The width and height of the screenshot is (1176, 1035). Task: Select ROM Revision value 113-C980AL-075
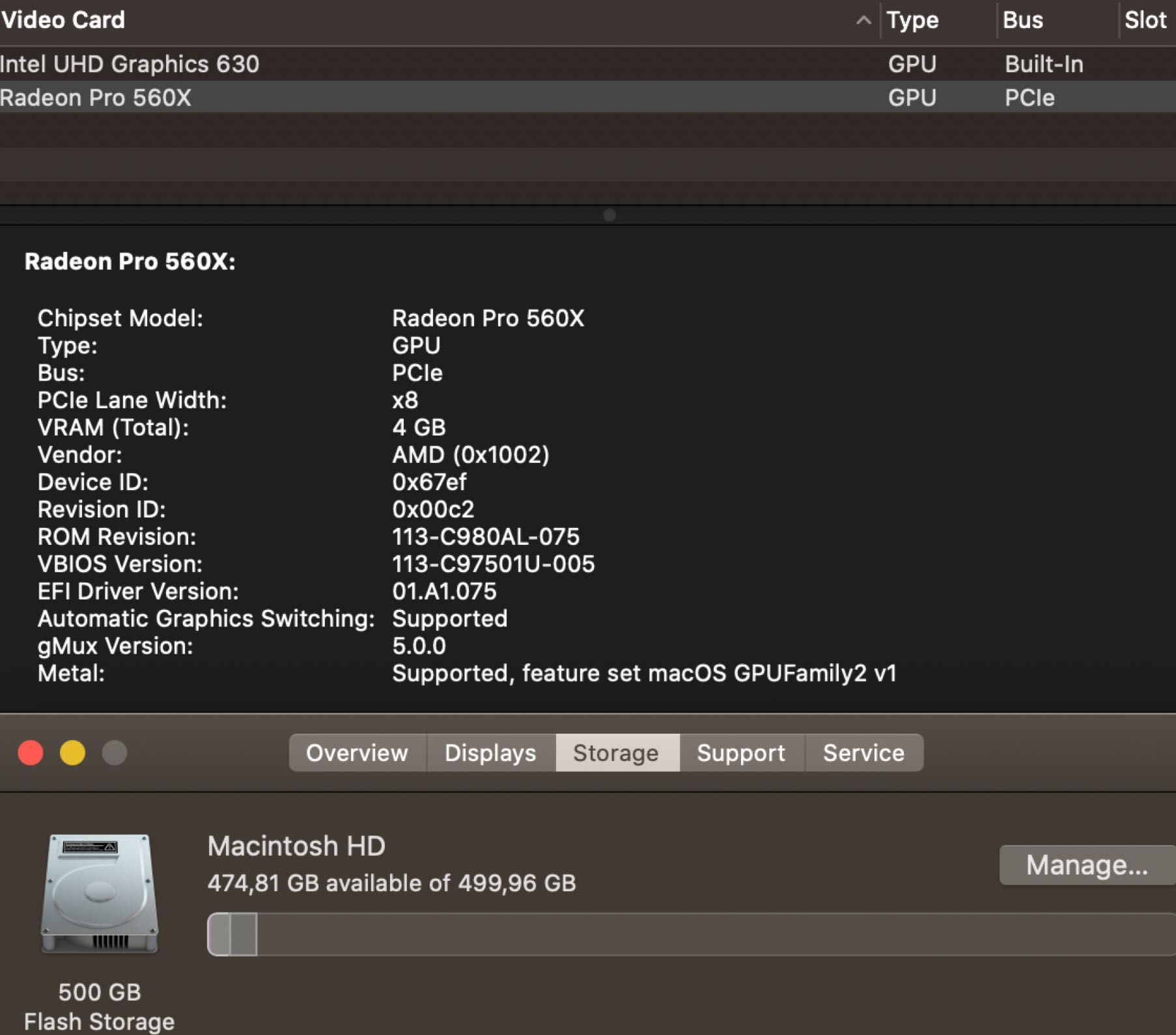pos(486,537)
